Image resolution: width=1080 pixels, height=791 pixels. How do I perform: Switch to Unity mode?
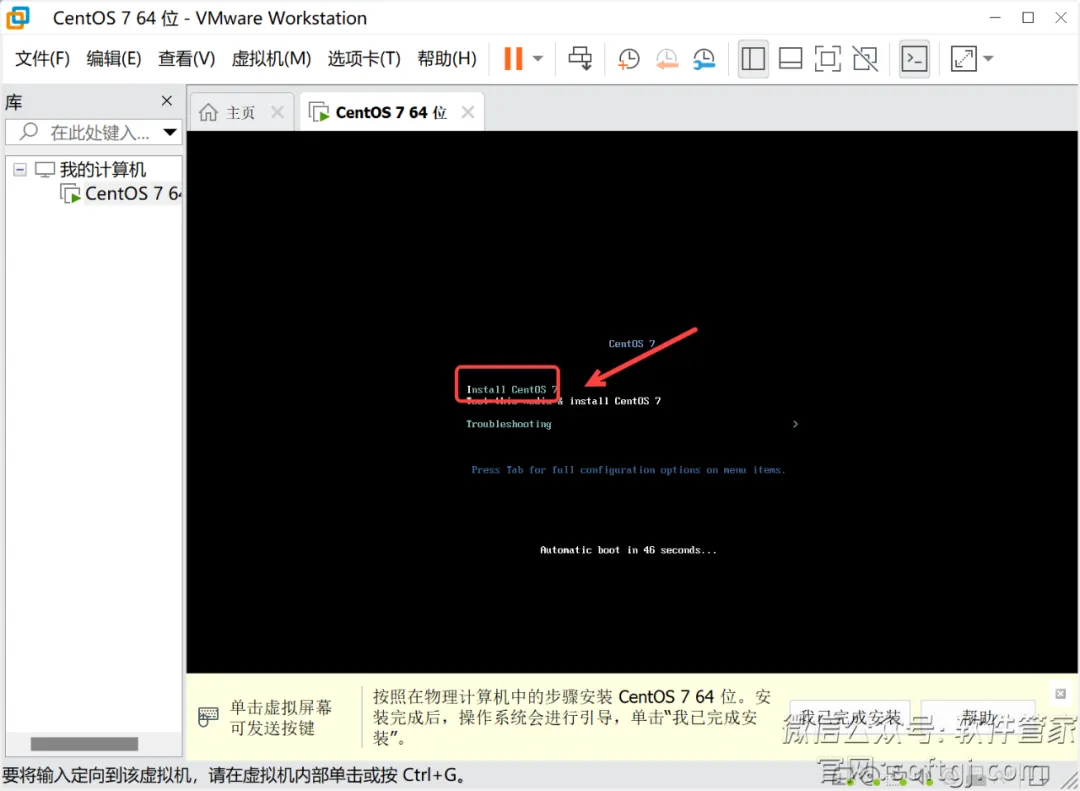pyautogui.click(x=865, y=59)
